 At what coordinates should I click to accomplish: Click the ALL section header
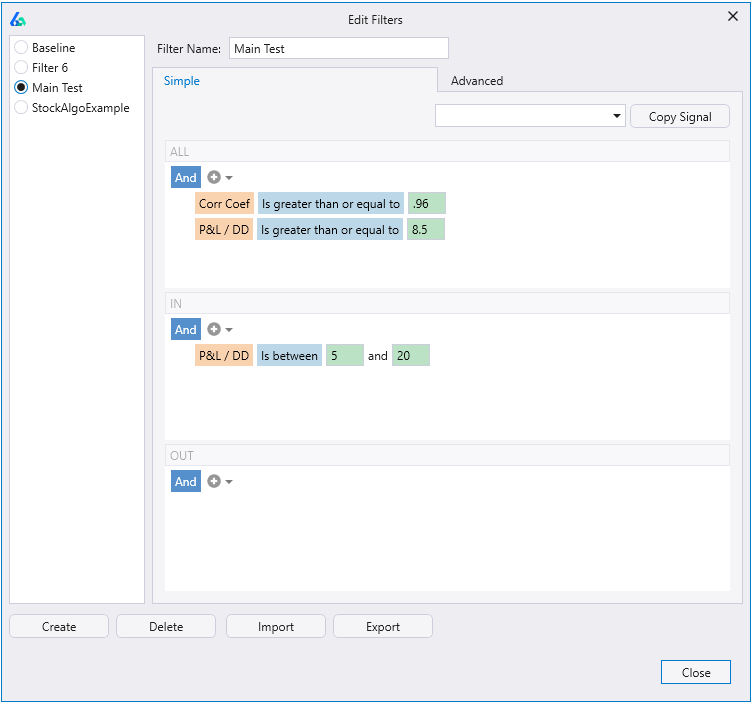[x=447, y=151]
